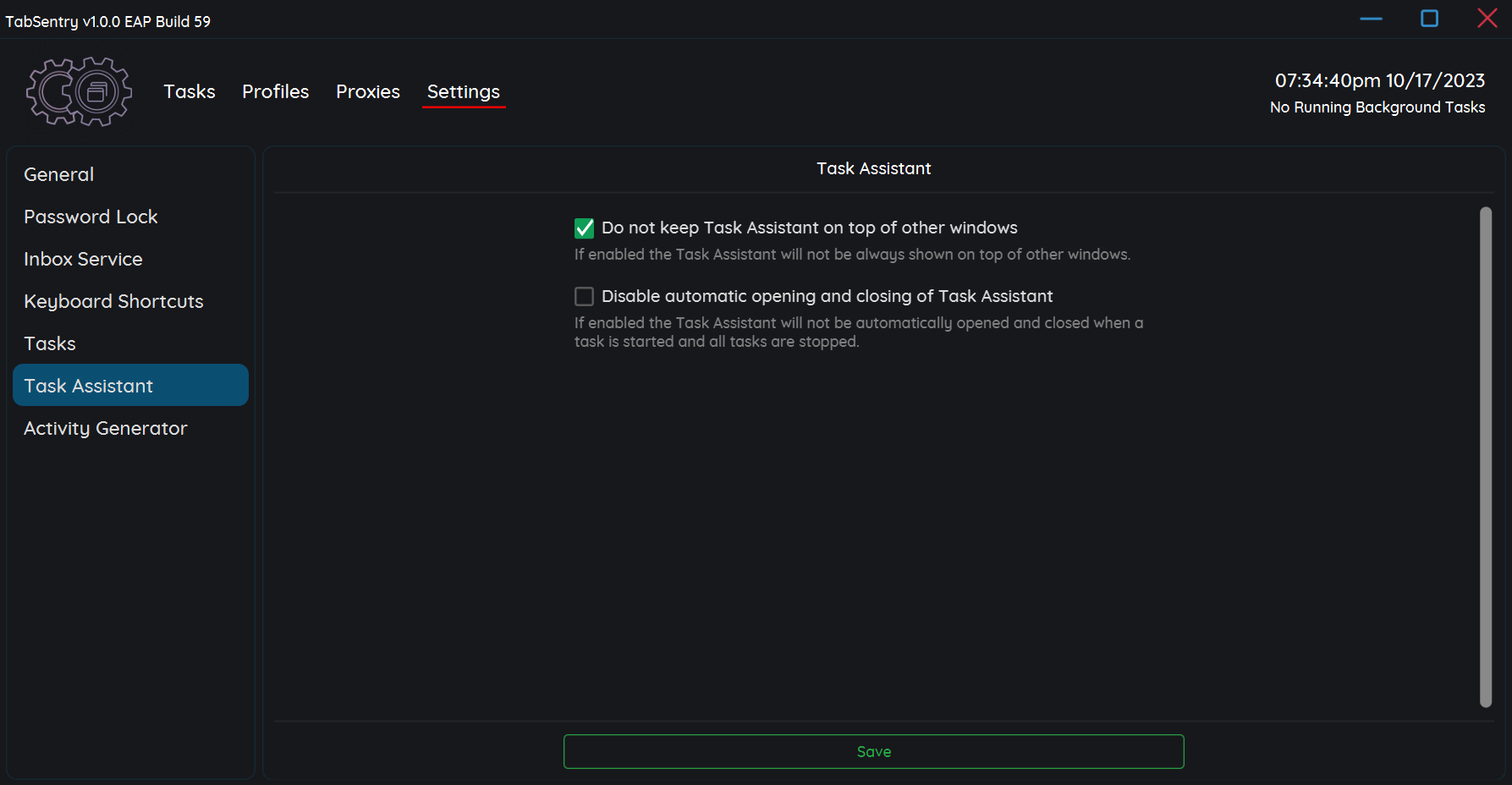Open the Tasks settings page in sidebar
Viewport: 1512px width, 785px height.
[49, 343]
